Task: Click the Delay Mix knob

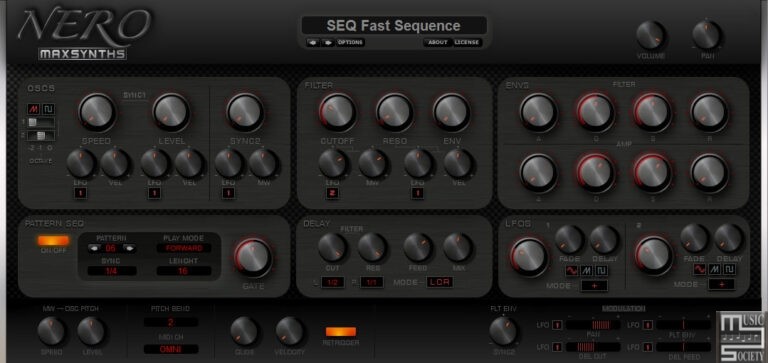Action: click(457, 247)
